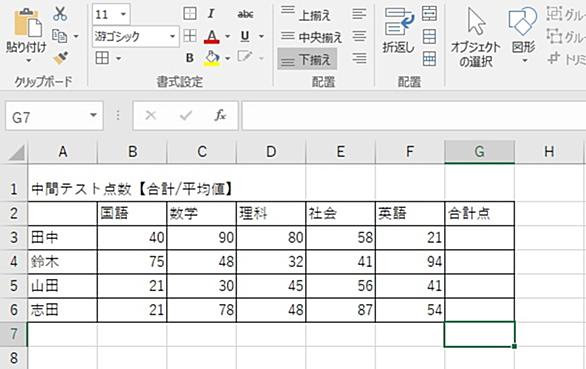Click the align left icon
This screenshot has width=586, height=369.
[359, 14]
